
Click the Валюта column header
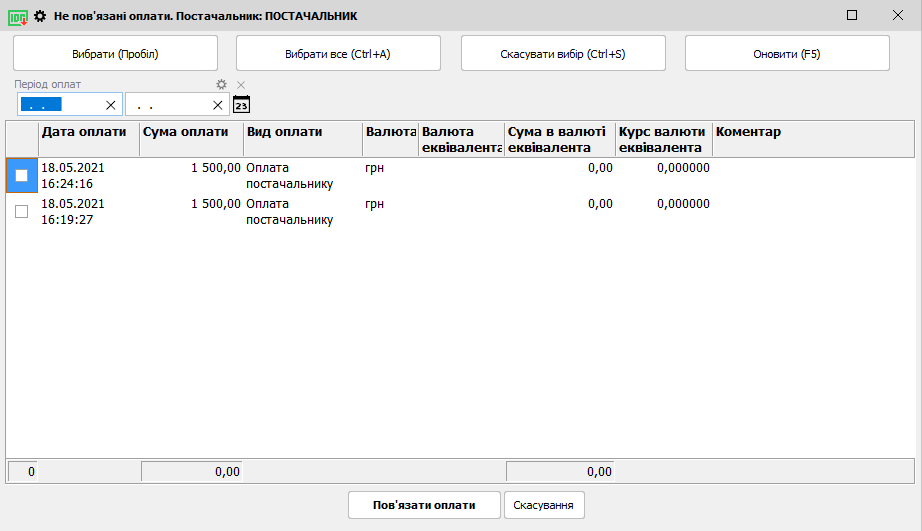point(390,139)
